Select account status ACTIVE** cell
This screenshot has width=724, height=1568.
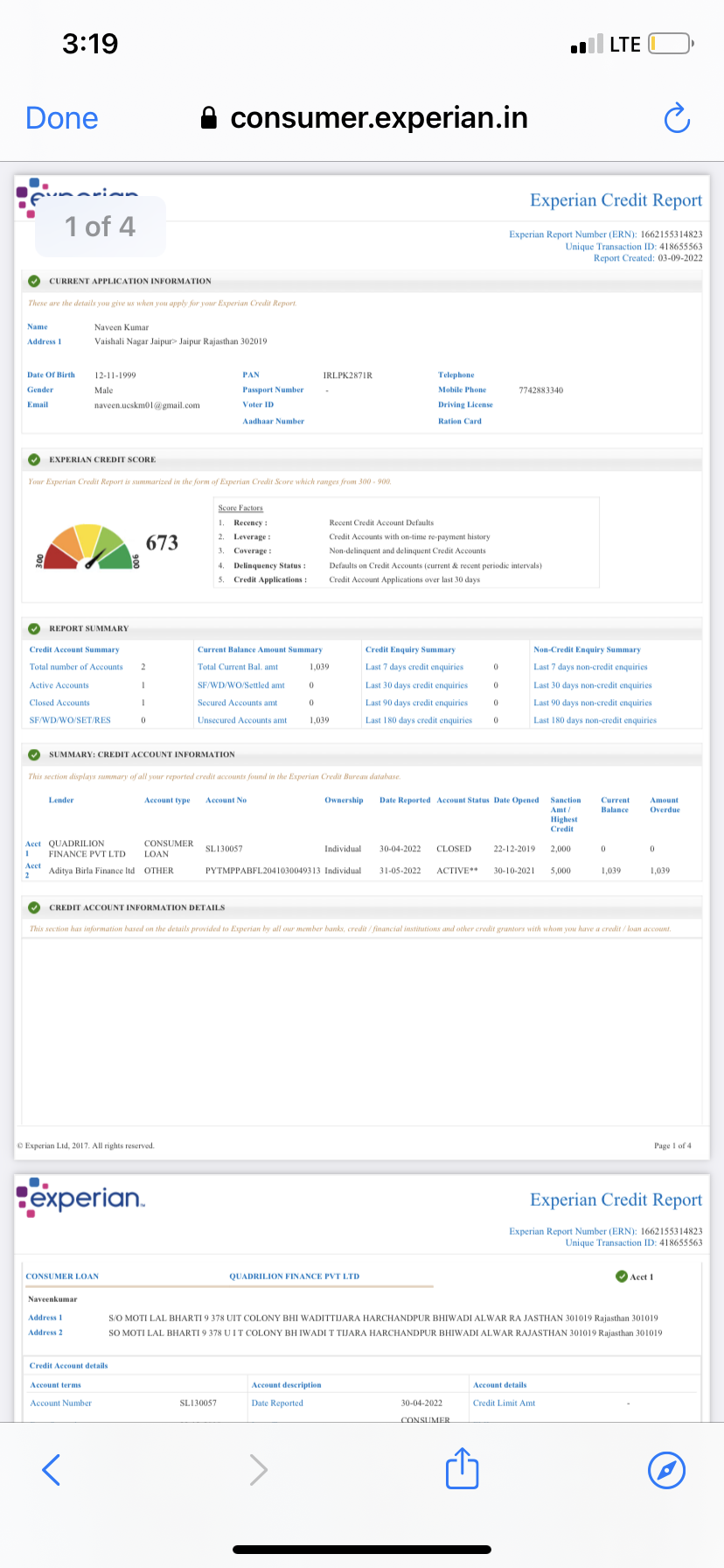pyautogui.click(x=457, y=871)
